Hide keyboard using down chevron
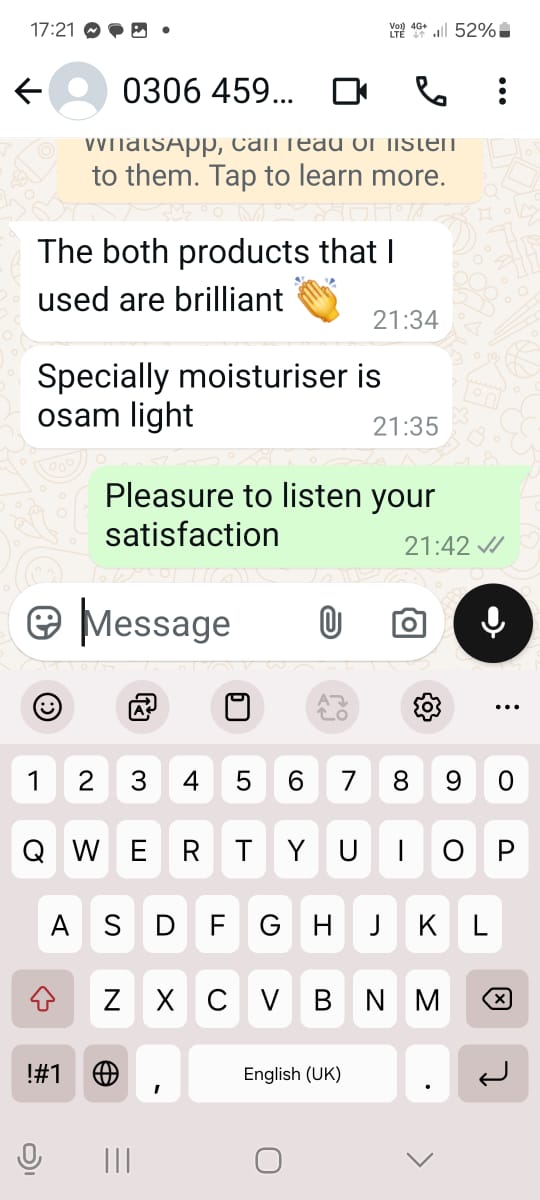540x1200 pixels. tap(421, 1160)
